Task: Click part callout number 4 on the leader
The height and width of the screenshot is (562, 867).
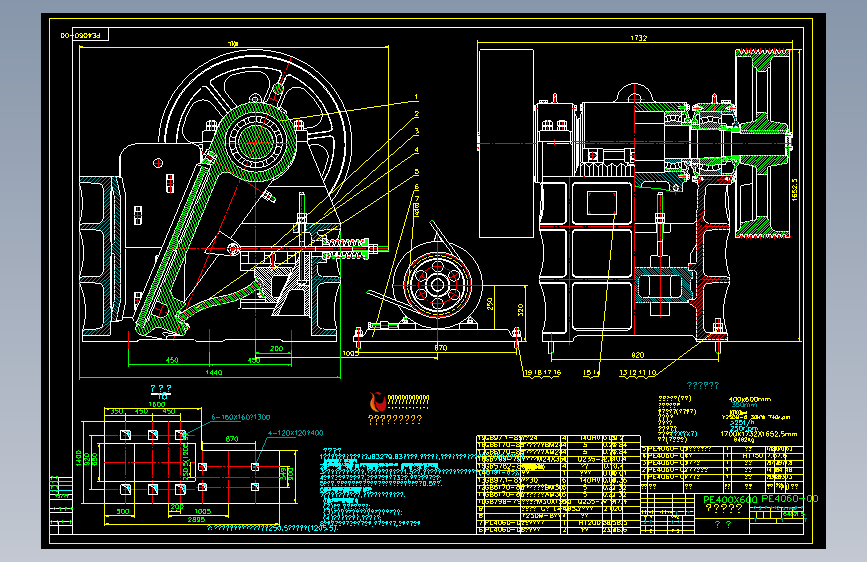Action: coord(416,150)
